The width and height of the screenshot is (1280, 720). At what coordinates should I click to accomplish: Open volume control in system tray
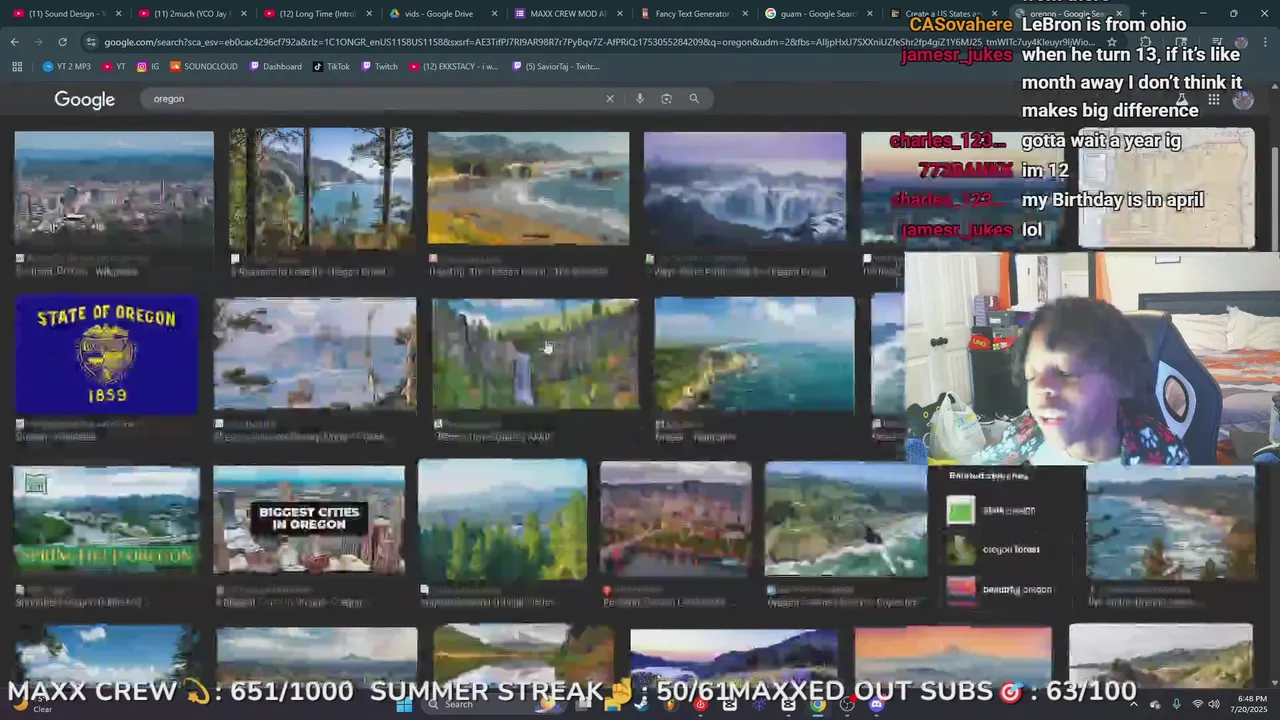point(1214,705)
